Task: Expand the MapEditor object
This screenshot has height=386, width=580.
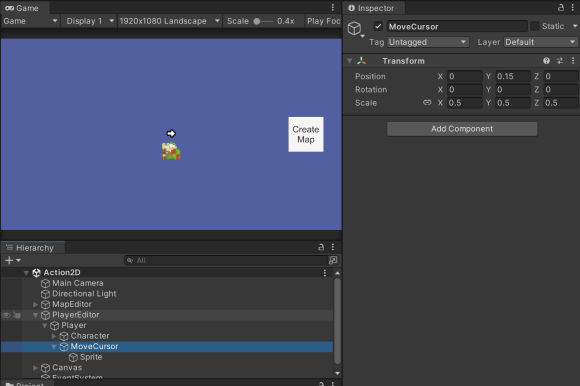Action: tap(35, 304)
